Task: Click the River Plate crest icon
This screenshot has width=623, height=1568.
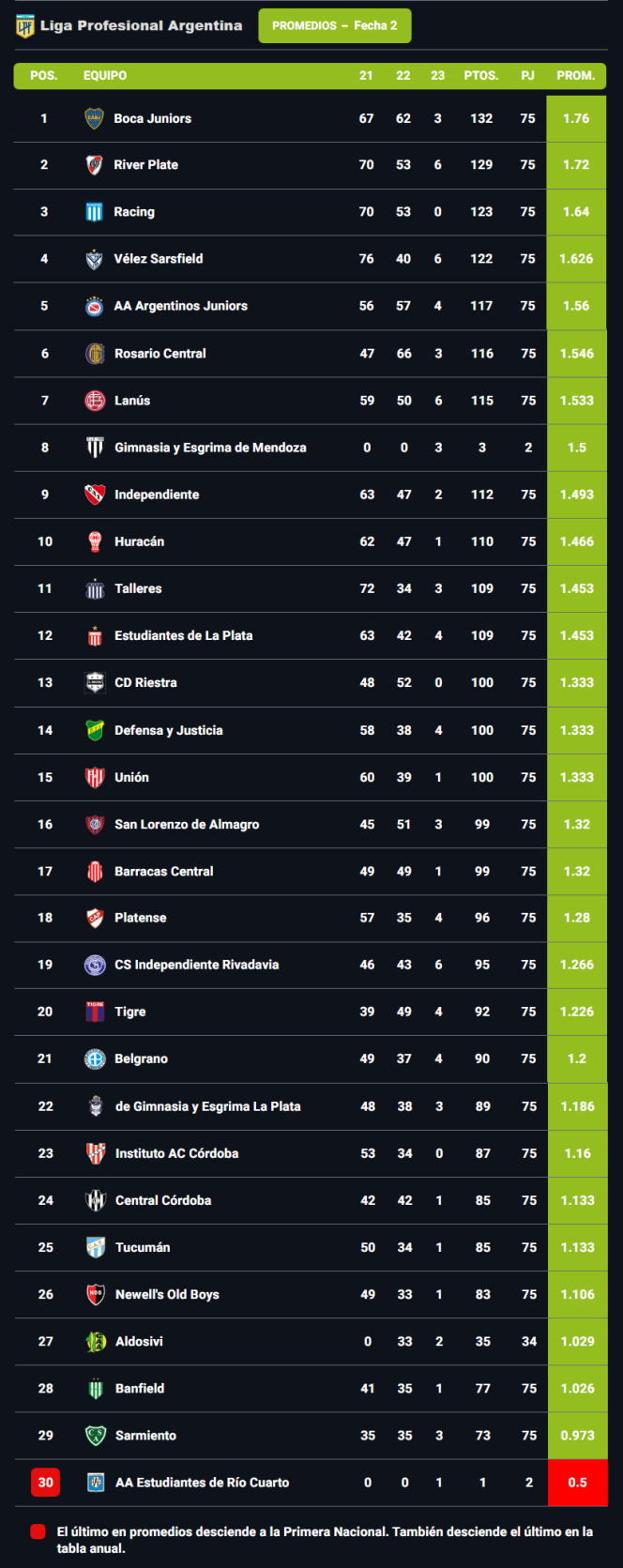Action: click(94, 165)
